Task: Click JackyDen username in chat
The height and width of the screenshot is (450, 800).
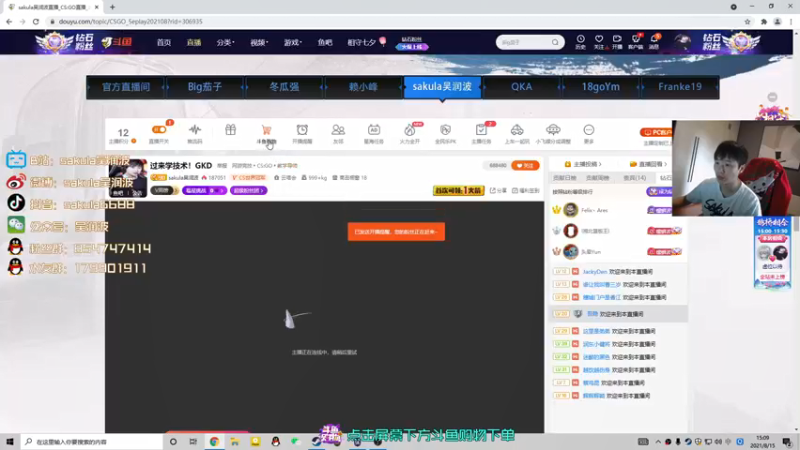Action: tap(595, 272)
